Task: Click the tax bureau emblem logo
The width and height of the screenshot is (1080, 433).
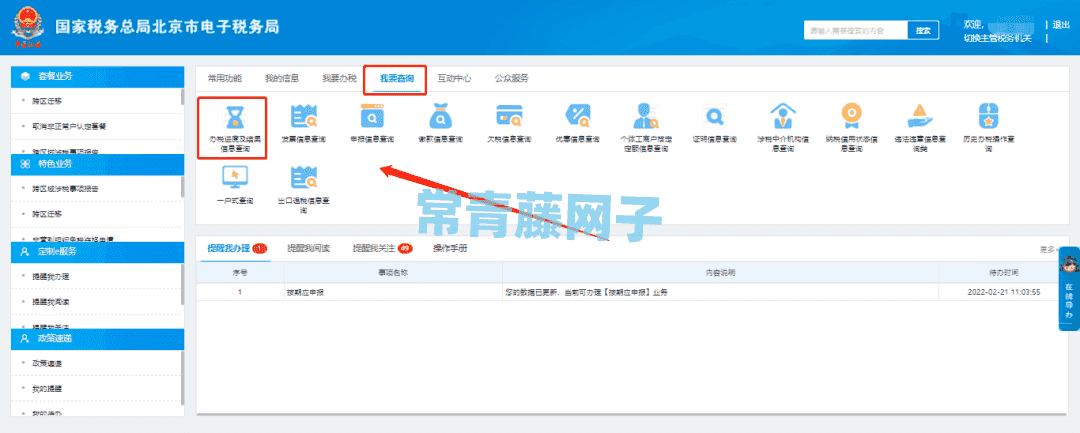Action: tap(26, 28)
